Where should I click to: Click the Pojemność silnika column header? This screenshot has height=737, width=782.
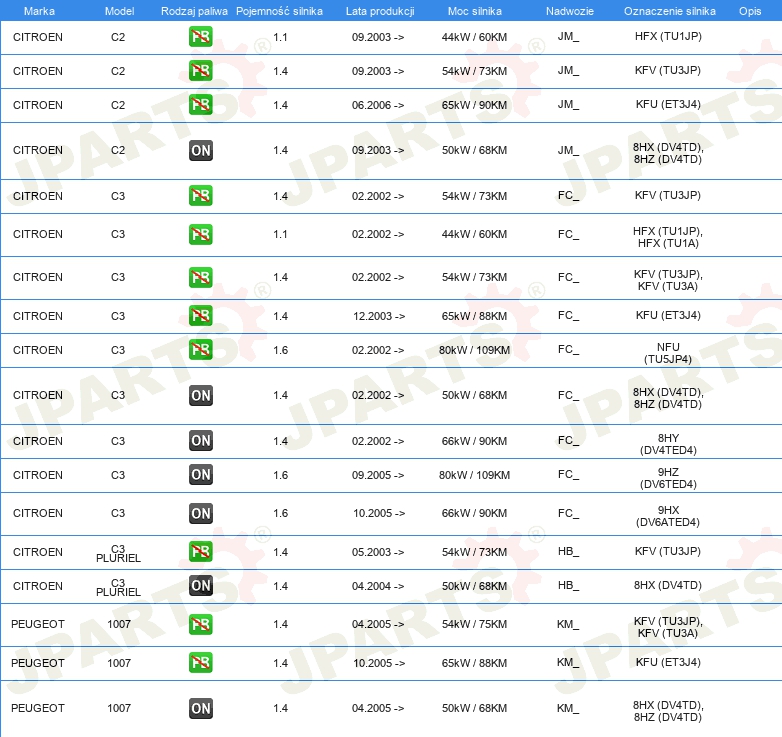point(279,11)
